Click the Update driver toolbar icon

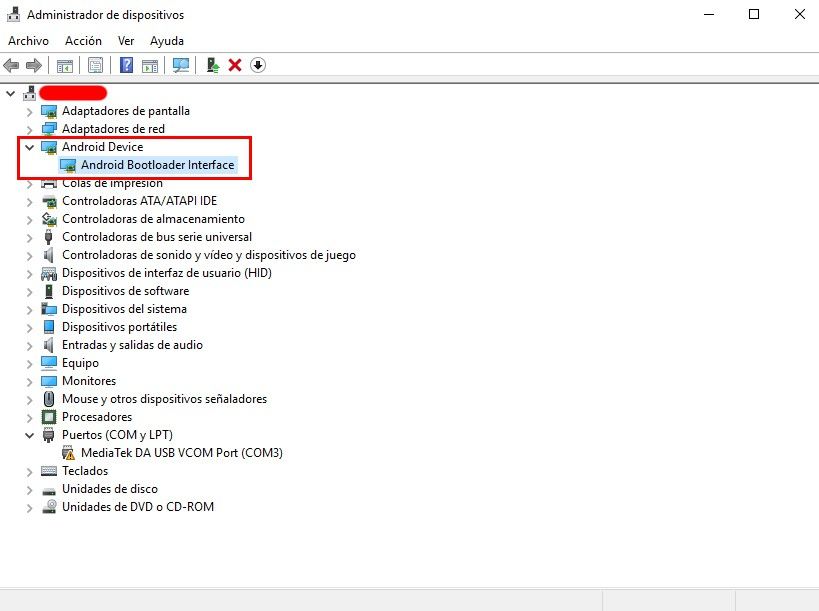tap(213, 65)
